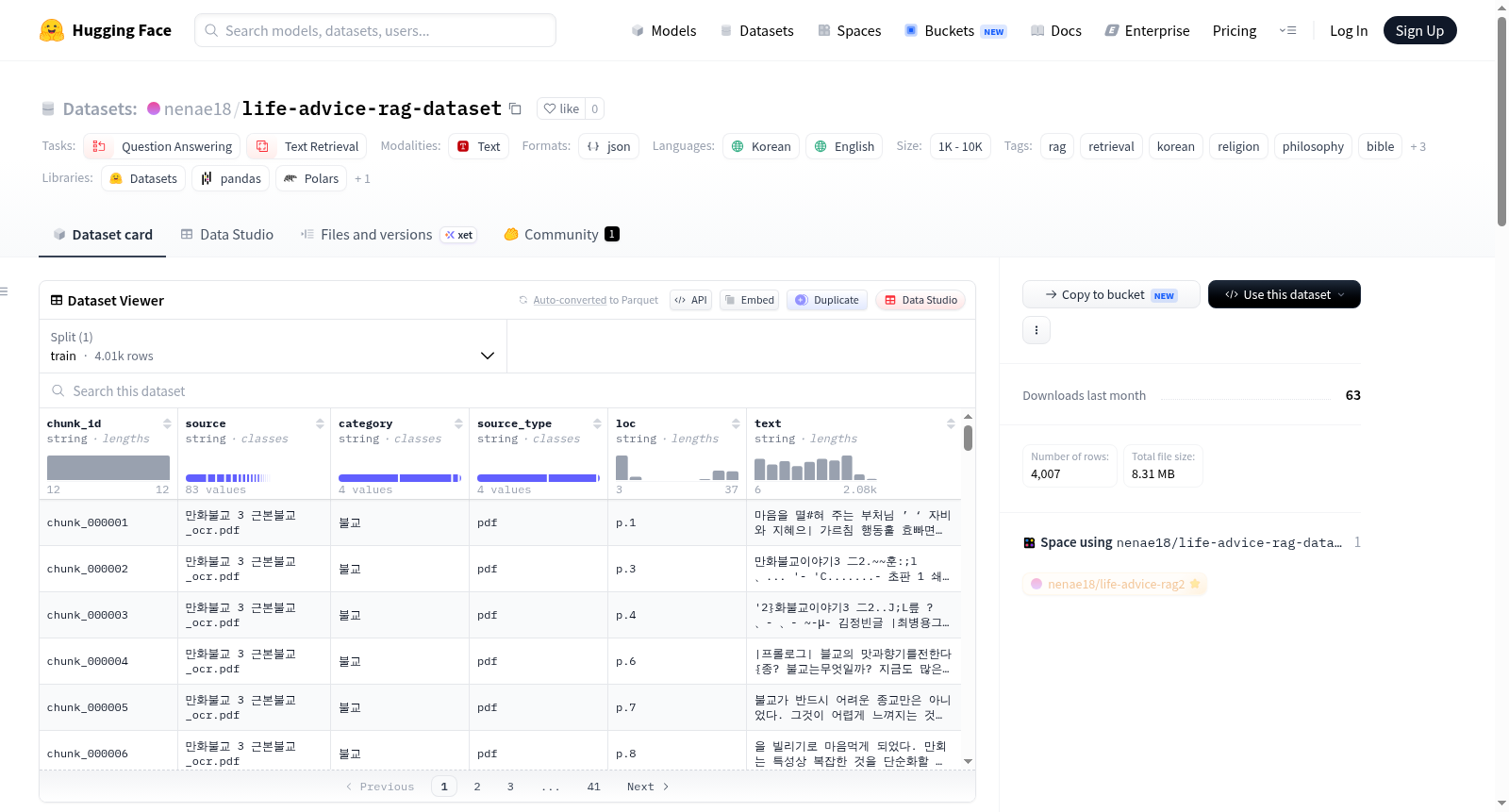Sort the text column
Image resolution: width=1509 pixels, height=812 pixels.
951,423
